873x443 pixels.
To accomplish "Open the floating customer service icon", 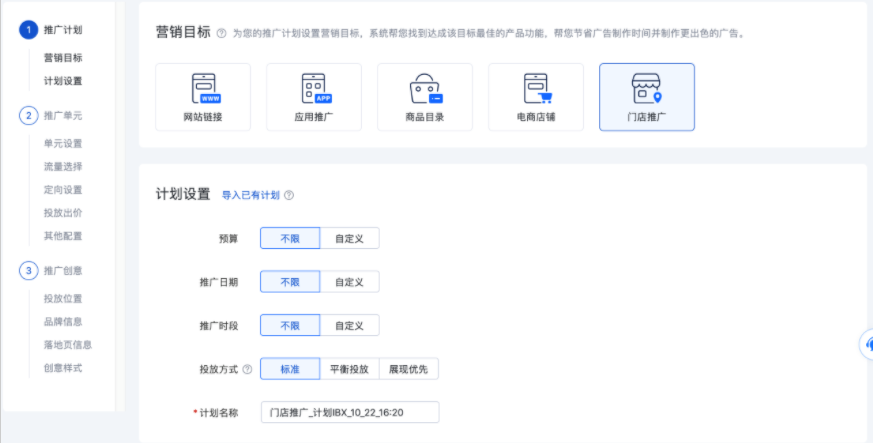I will 866,344.
